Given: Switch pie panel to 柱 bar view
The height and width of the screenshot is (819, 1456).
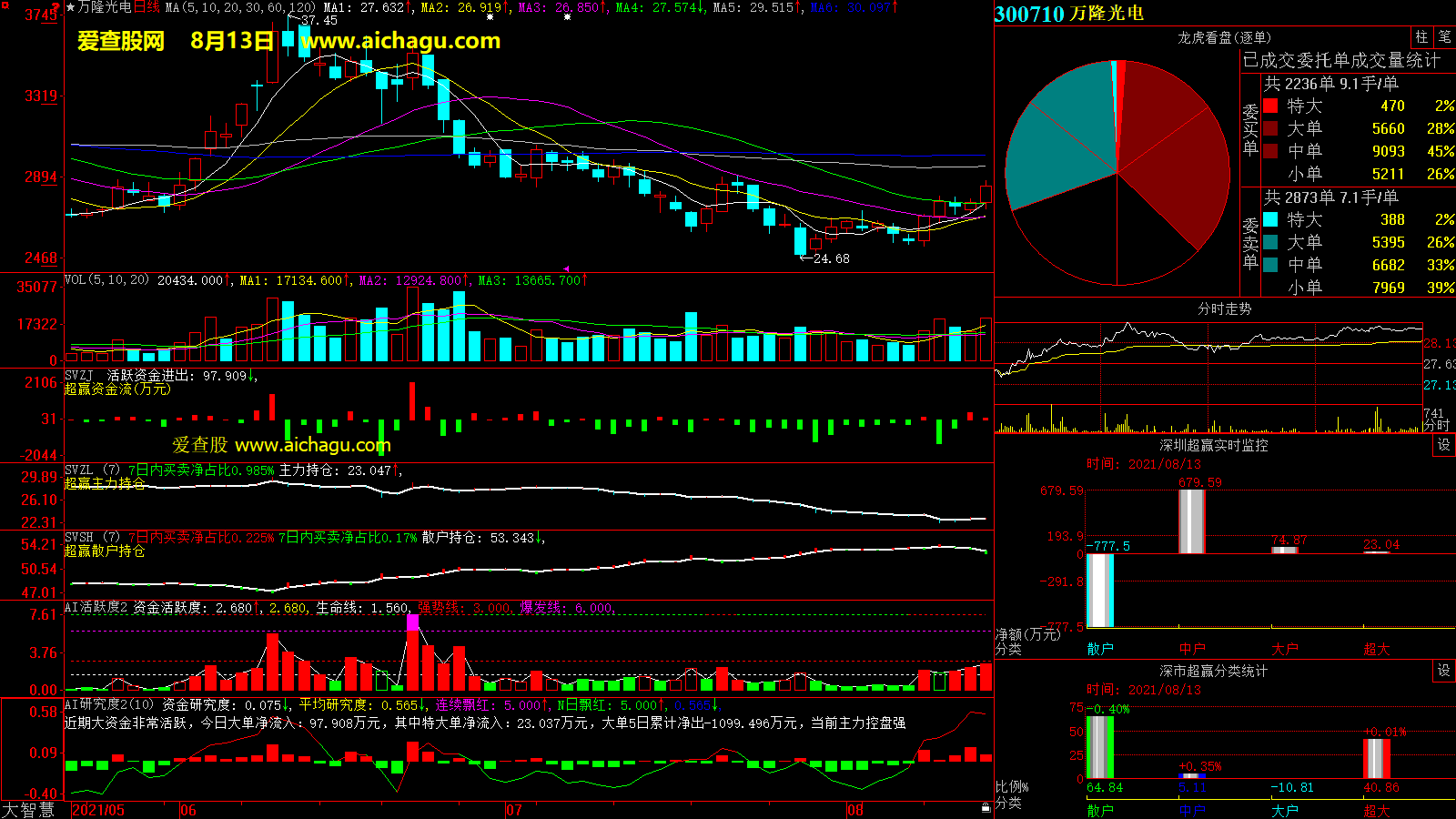Looking at the screenshot, I should coord(1421,37).
